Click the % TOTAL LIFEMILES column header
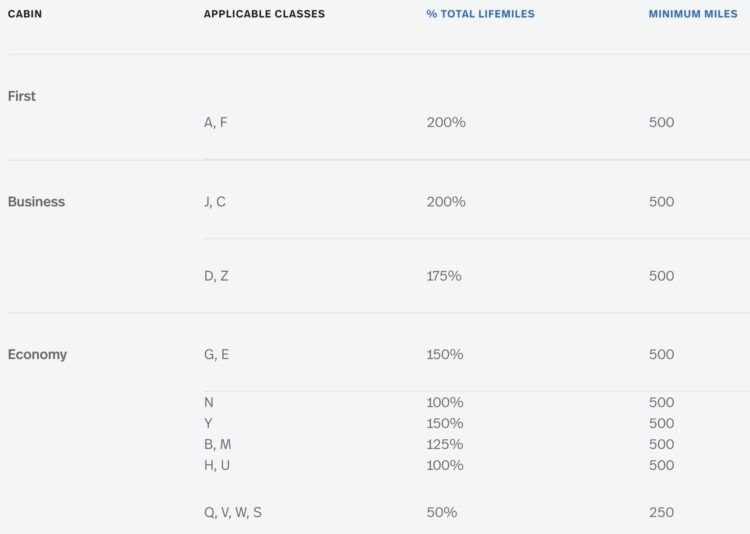750x534 pixels. tap(480, 14)
